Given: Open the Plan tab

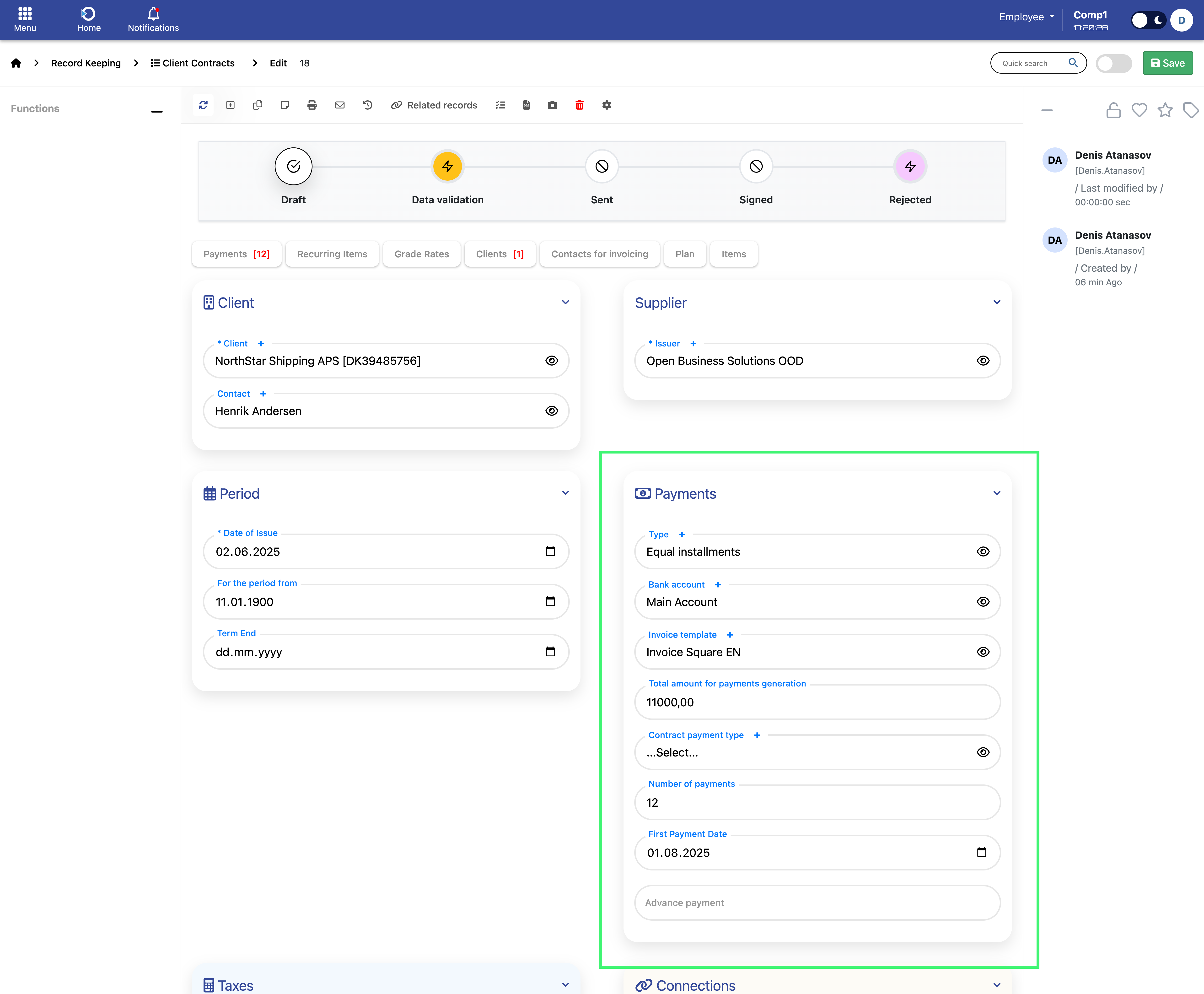Looking at the screenshot, I should 685,254.
